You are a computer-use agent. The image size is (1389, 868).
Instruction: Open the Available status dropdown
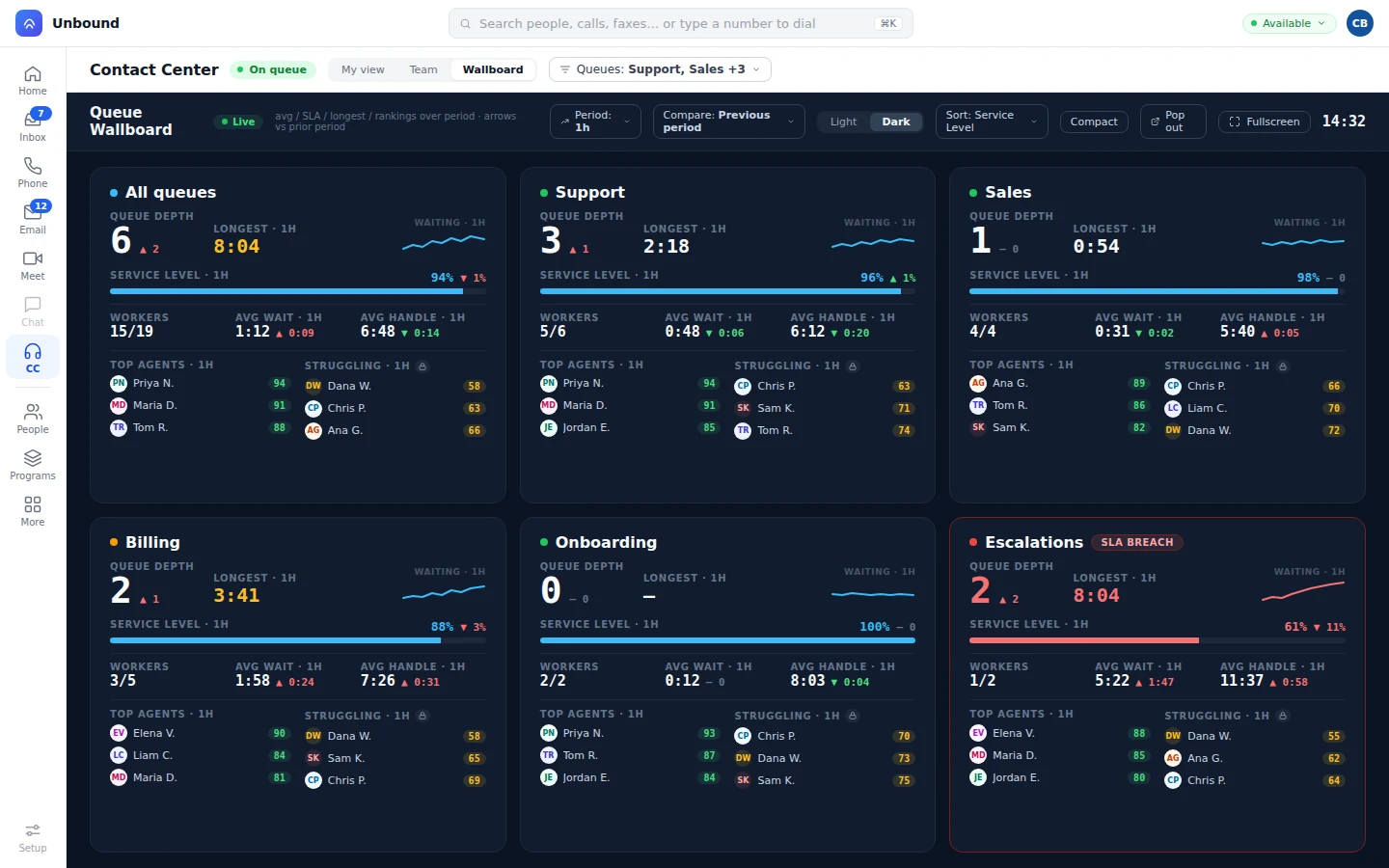pyautogui.click(x=1289, y=23)
